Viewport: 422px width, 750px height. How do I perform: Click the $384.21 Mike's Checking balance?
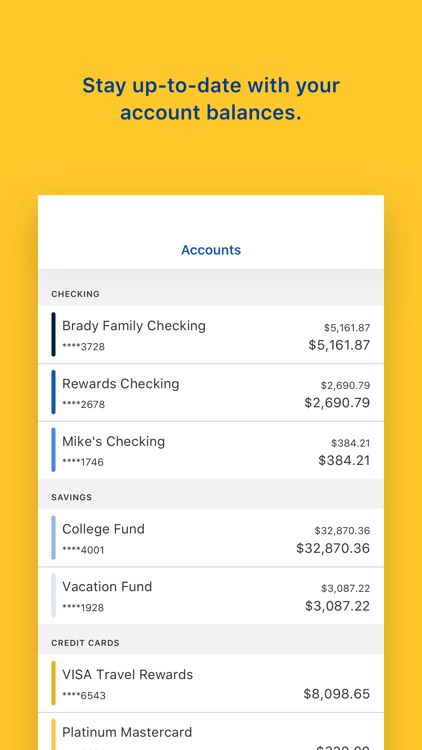[344, 460]
